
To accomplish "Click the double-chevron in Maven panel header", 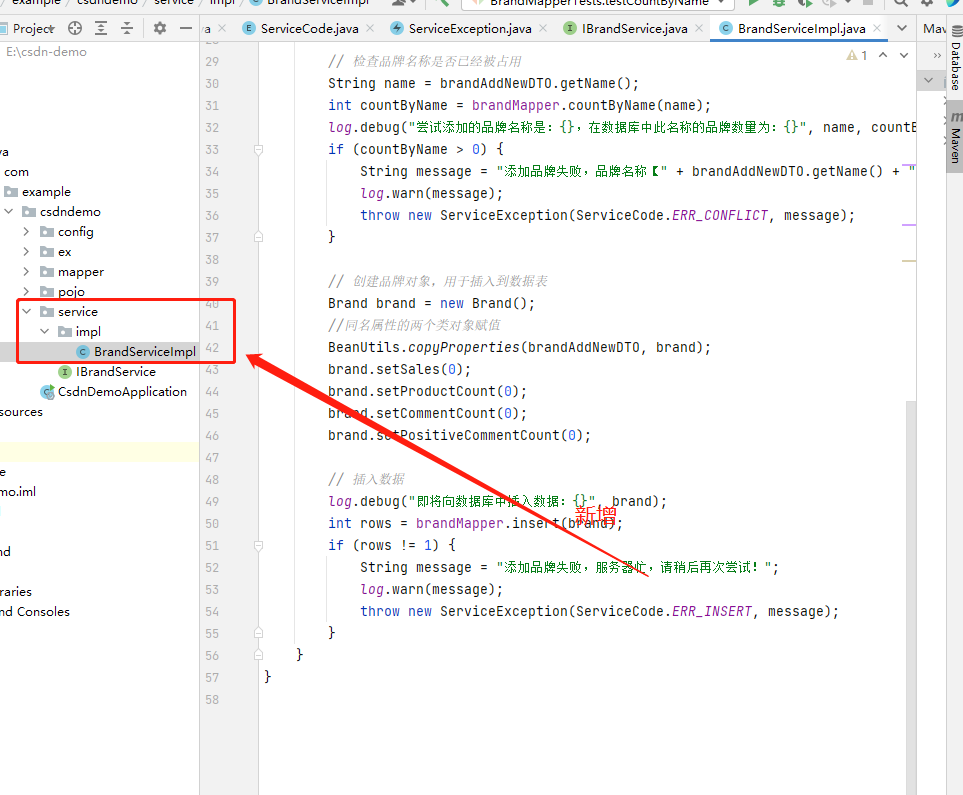I will tap(937, 55).
